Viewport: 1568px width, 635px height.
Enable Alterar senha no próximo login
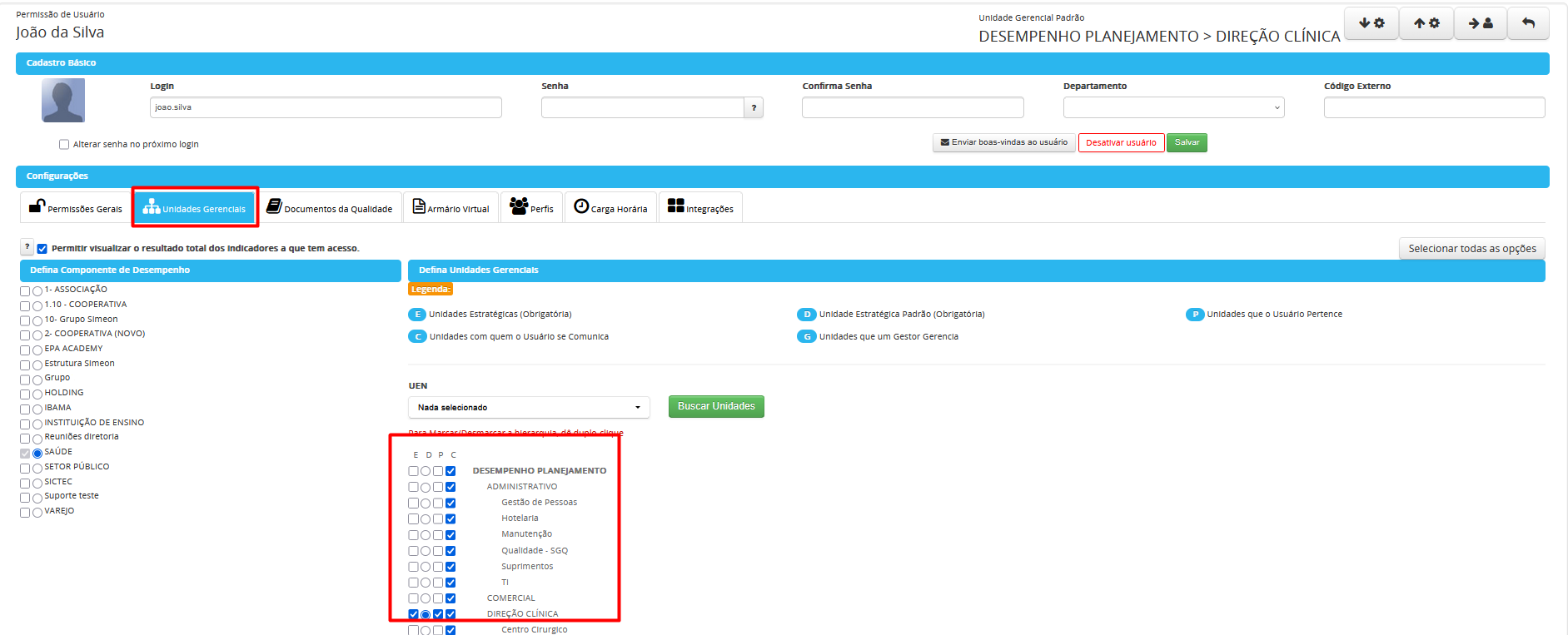coord(64,145)
